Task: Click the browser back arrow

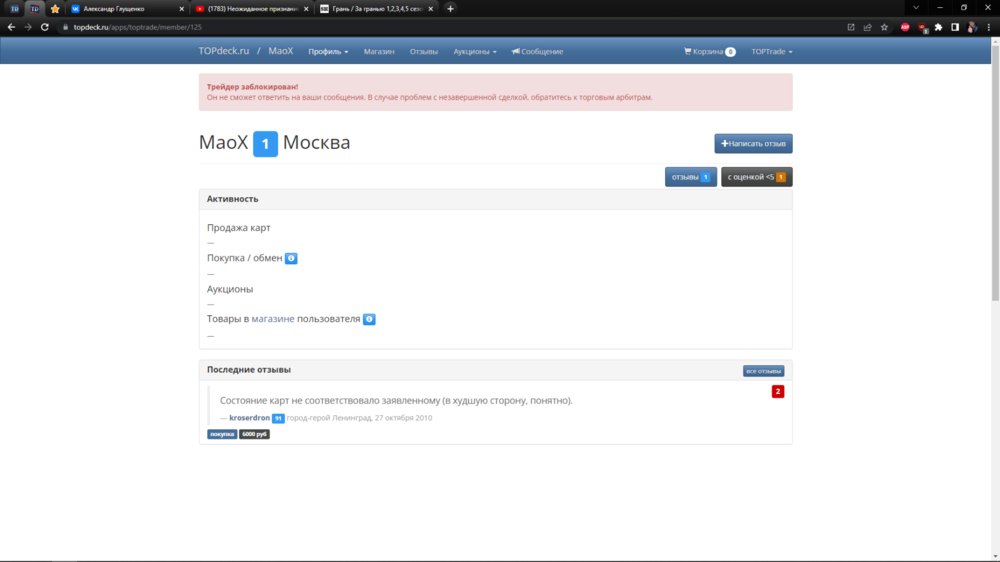Action: pyautogui.click(x=11, y=27)
